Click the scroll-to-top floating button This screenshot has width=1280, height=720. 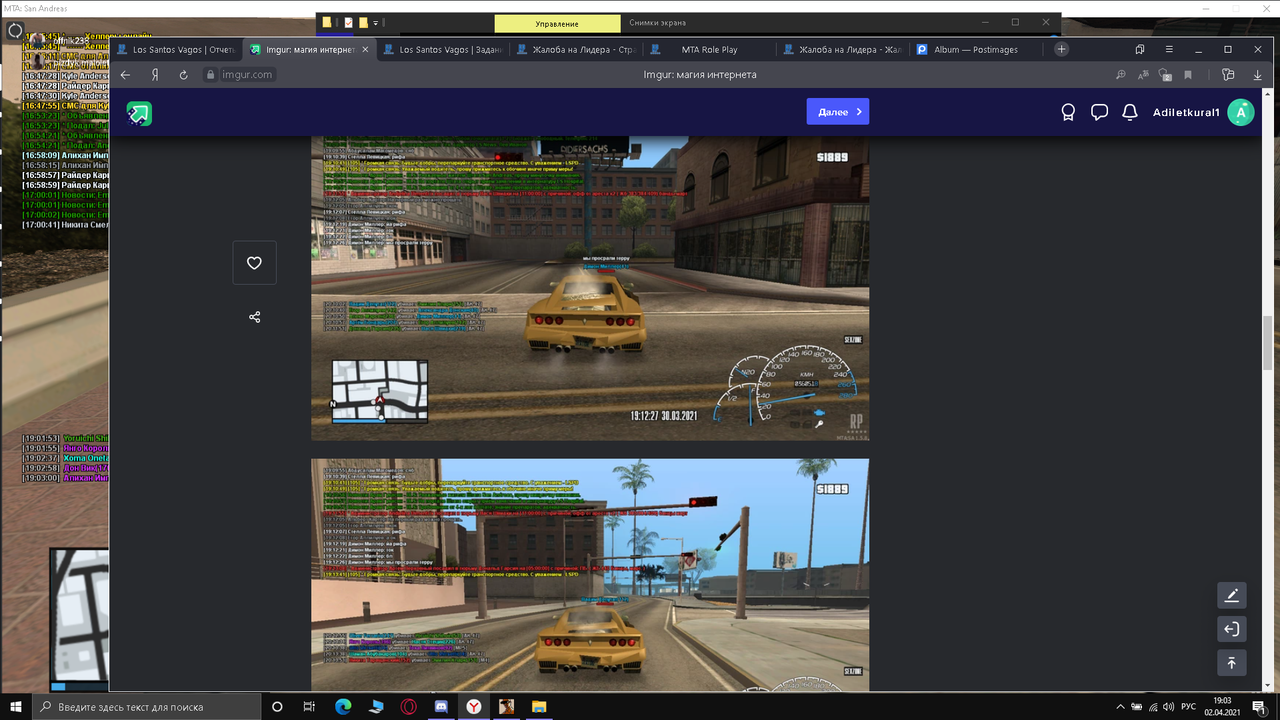pos(1232,662)
